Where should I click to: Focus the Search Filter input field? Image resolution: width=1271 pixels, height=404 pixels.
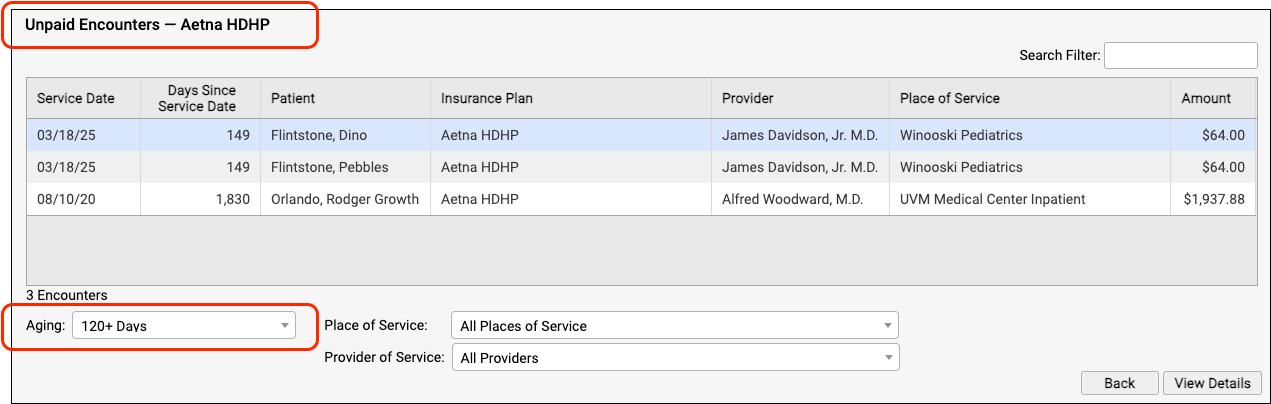pos(1181,55)
